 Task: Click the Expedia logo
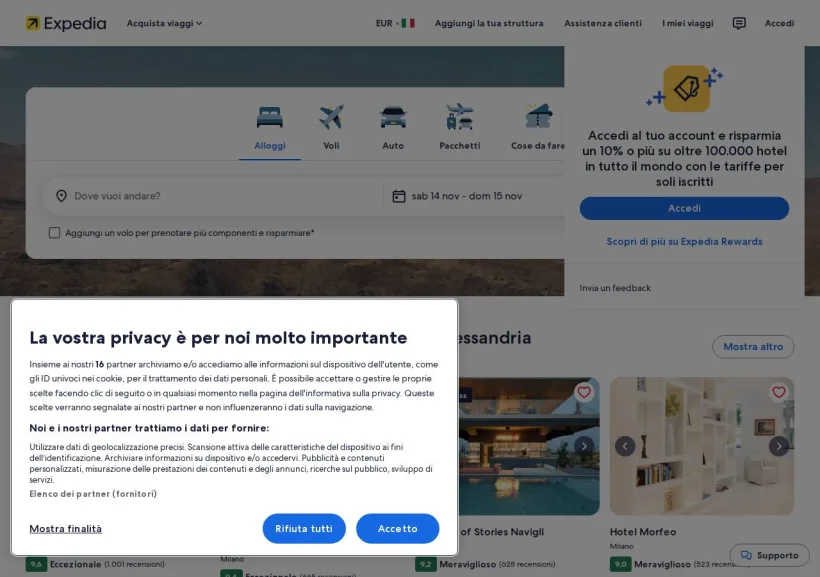point(66,23)
